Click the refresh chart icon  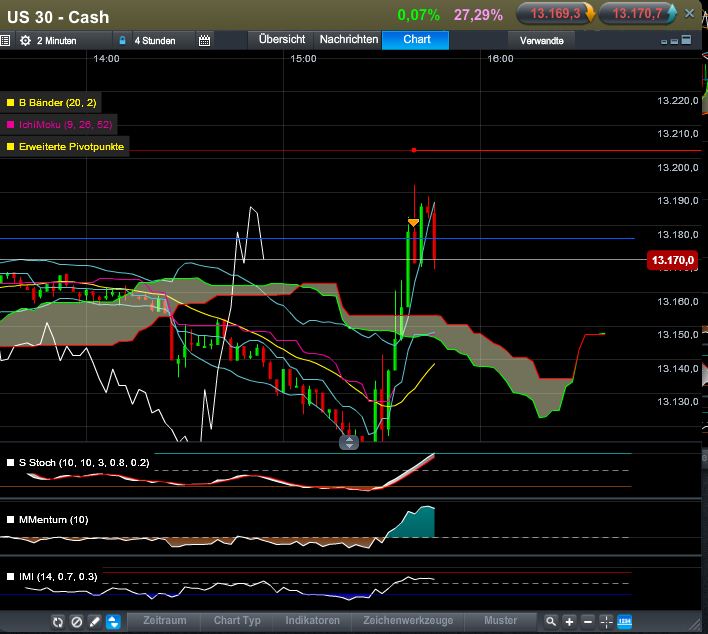tap(58, 621)
